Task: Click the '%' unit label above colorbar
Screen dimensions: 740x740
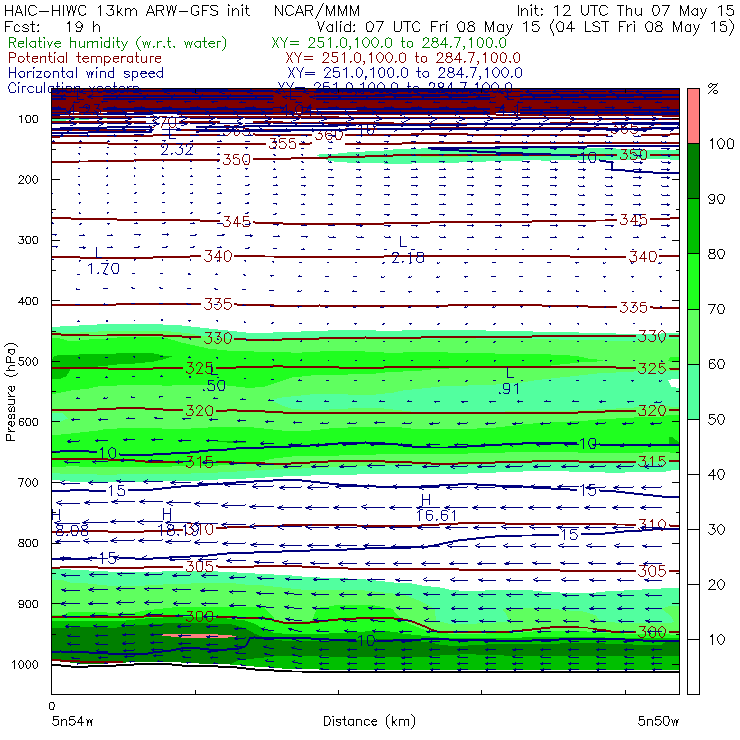Action: point(713,89)
